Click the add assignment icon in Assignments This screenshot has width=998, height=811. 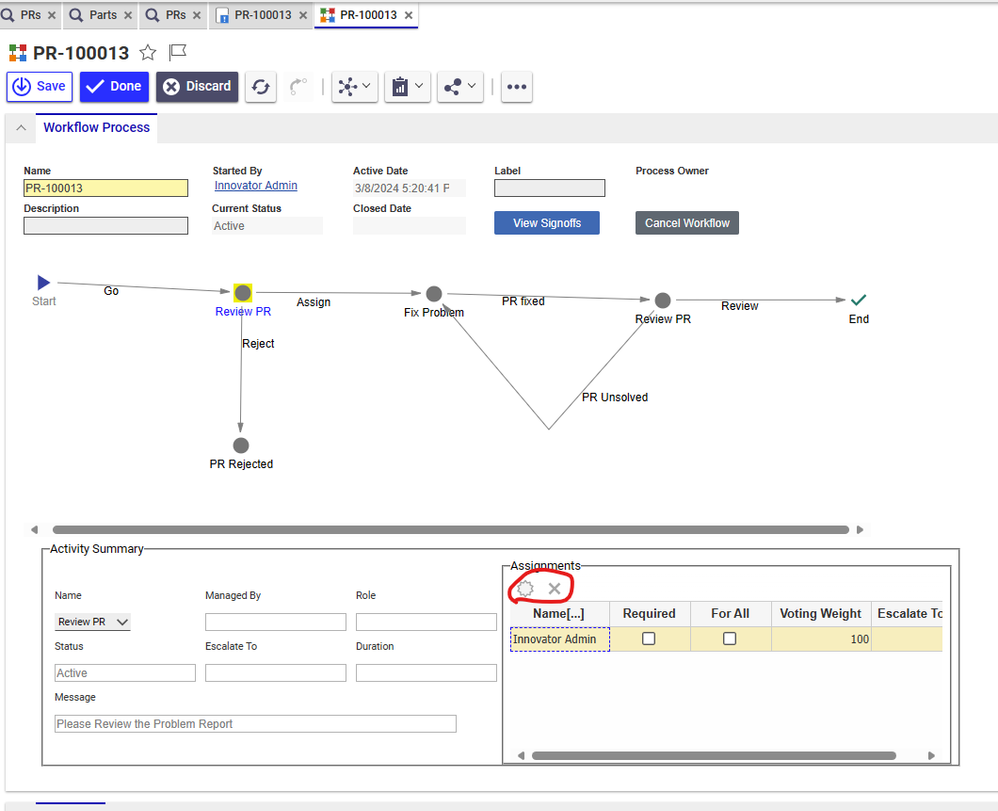525,588
